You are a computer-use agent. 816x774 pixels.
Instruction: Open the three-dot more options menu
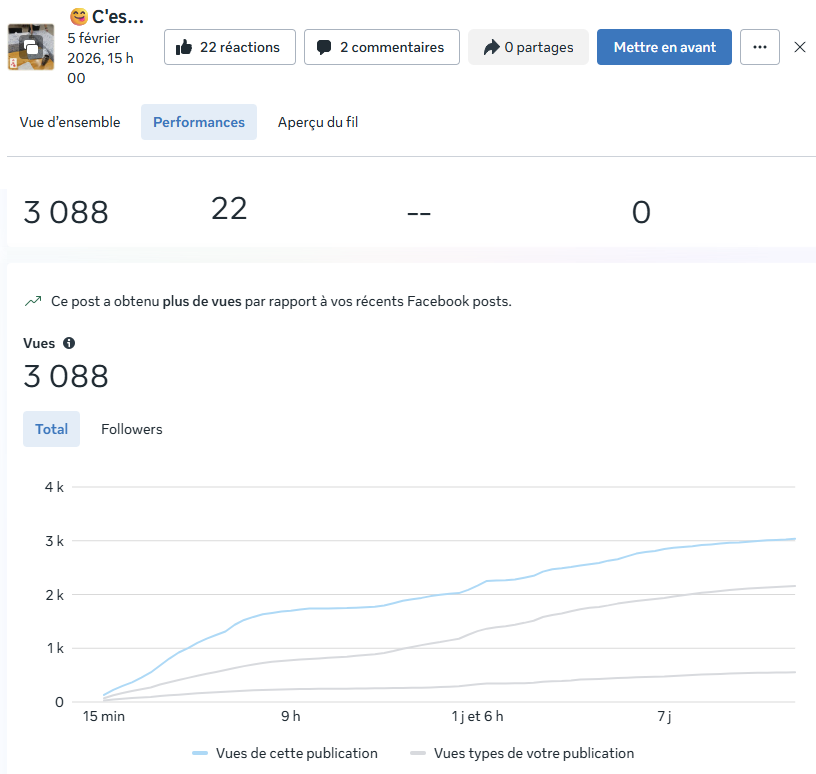tap(760, 47)
